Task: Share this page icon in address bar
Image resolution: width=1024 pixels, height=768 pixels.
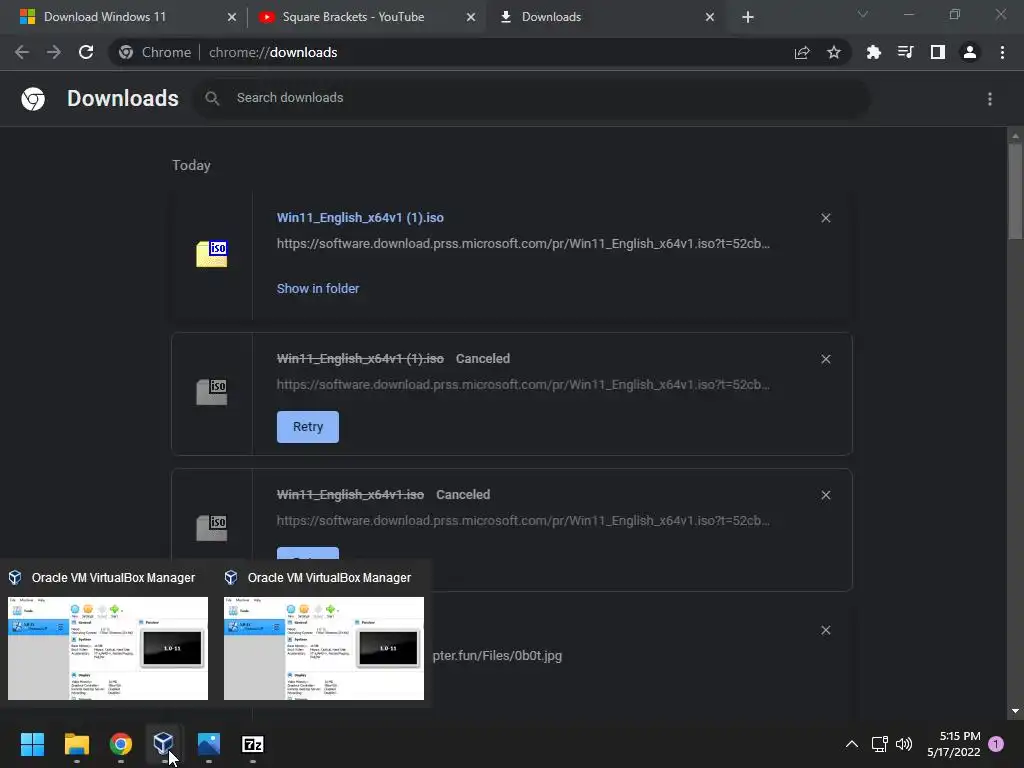Action: (x=802, y=52)
